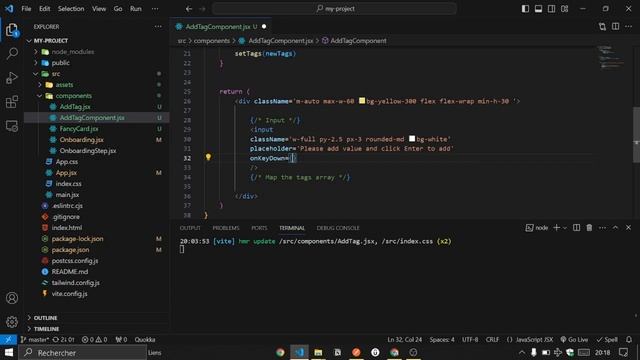Open the Selection menu
This screenshot has height=360, width=640.
point(71,9)
